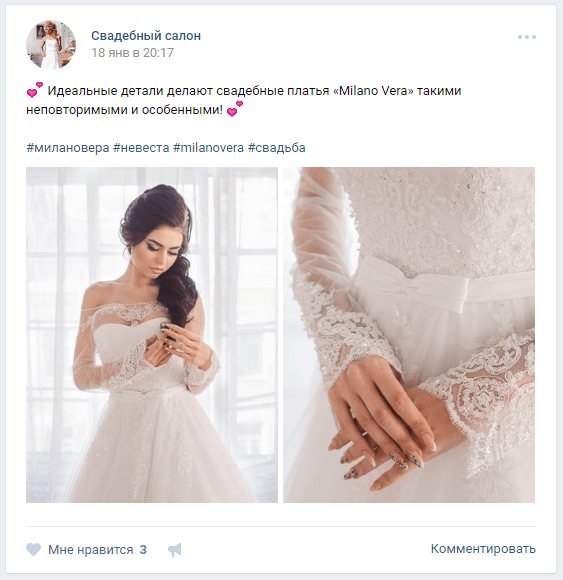Click the Мне нравится label
This screenshot has height=580, width=563.
click(x=91, y=550)
